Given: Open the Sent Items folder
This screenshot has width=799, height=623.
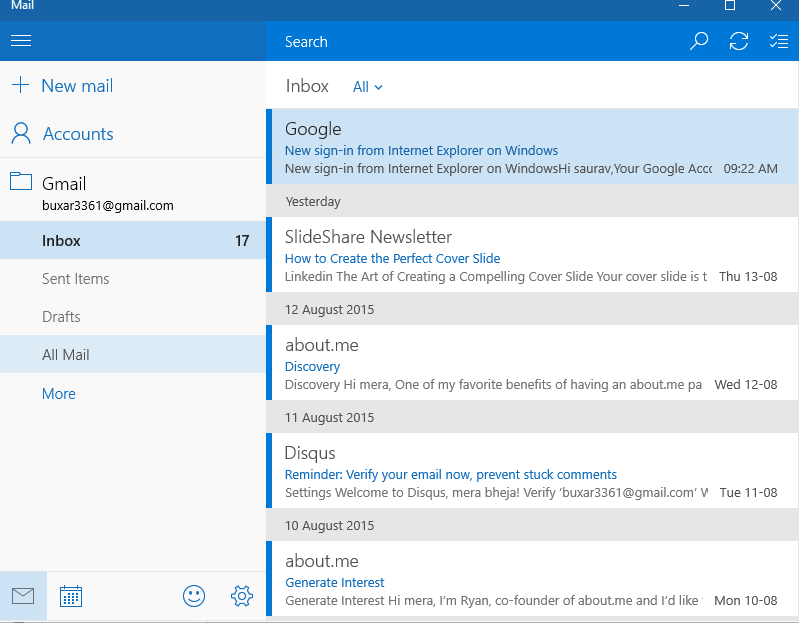Looking at the screenshot, I should pos(132,279).
